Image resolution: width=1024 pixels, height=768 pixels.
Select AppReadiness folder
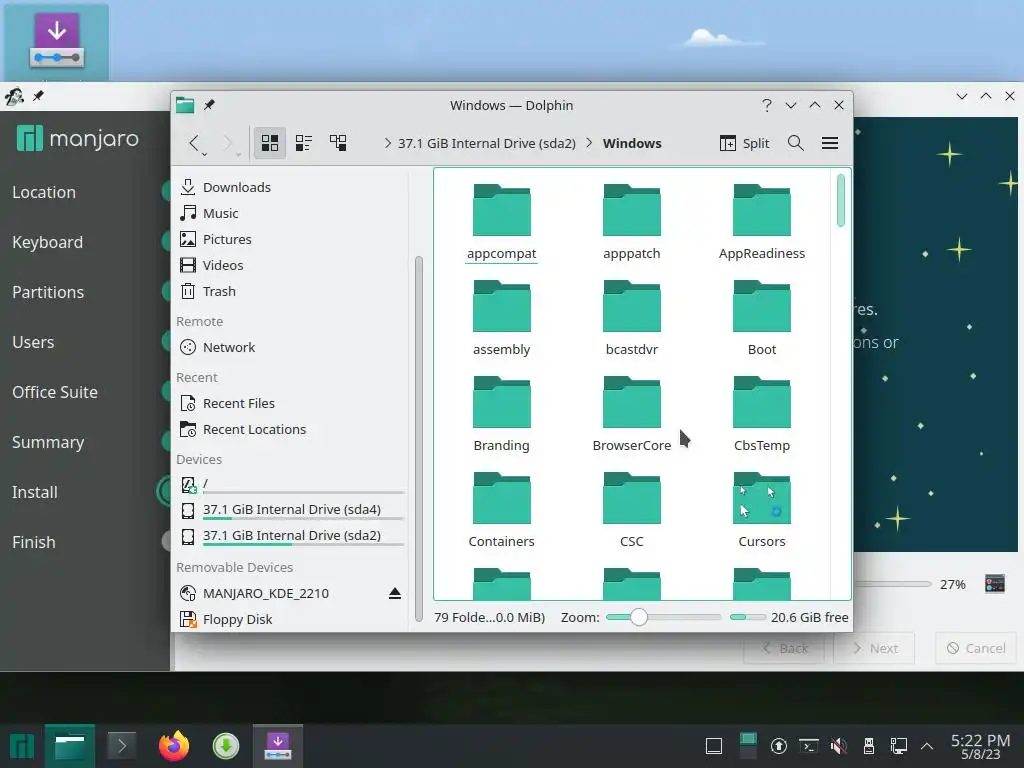click(x=761, y=223)
